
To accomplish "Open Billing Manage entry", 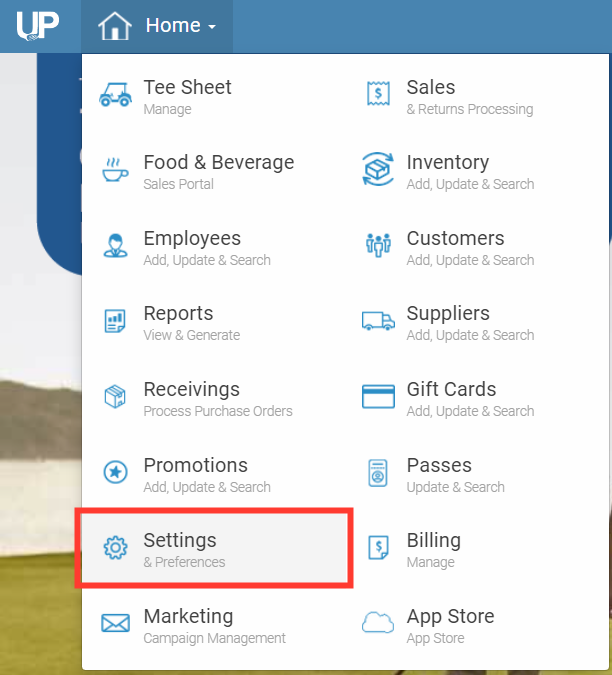I will [434, 548].
